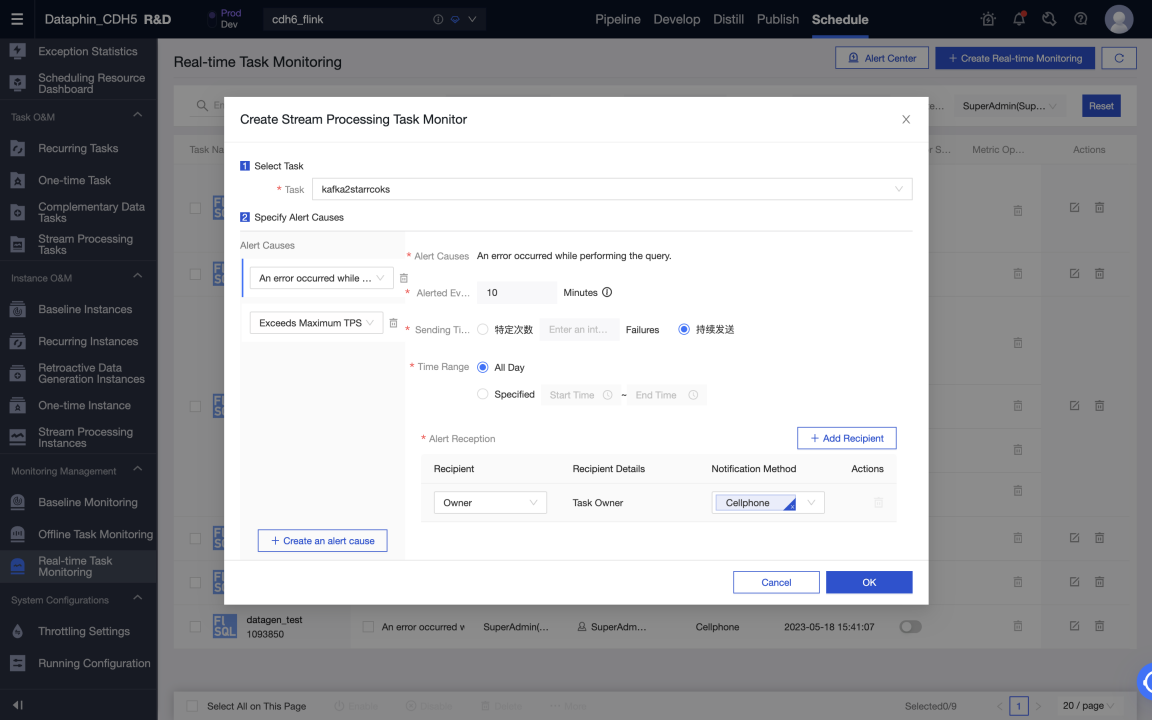Delete the 'Exceeds Maximum TPS' alert cause

pos(393,323)
